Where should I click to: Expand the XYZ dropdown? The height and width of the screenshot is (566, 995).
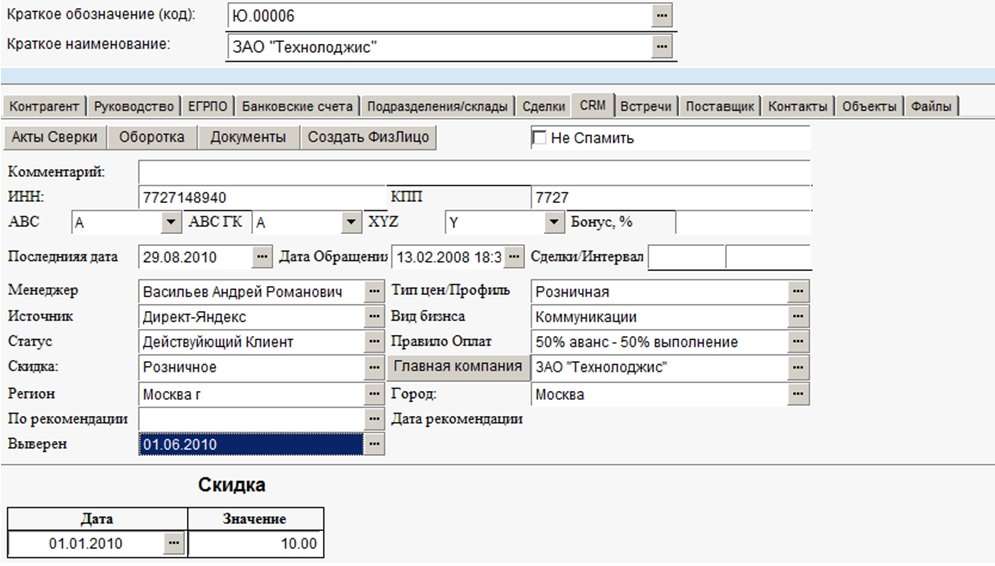[x=554, y=222]
